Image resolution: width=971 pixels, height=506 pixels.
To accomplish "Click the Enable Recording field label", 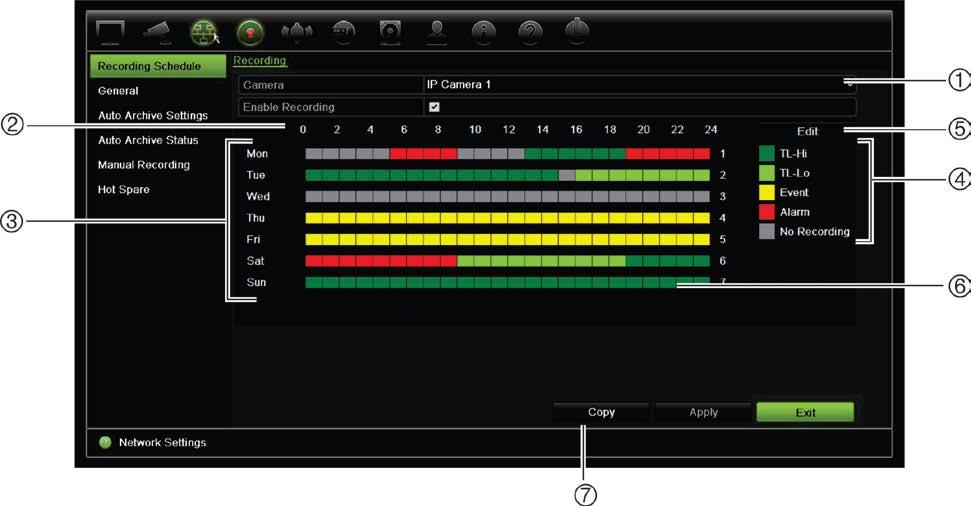I will (x=289, y=107).
